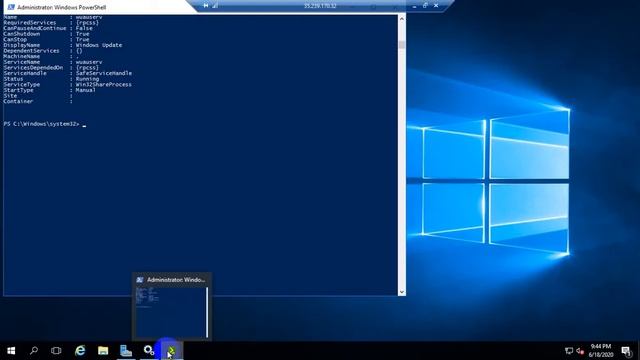Open the Action Center notifications icon

coord(626,351)
